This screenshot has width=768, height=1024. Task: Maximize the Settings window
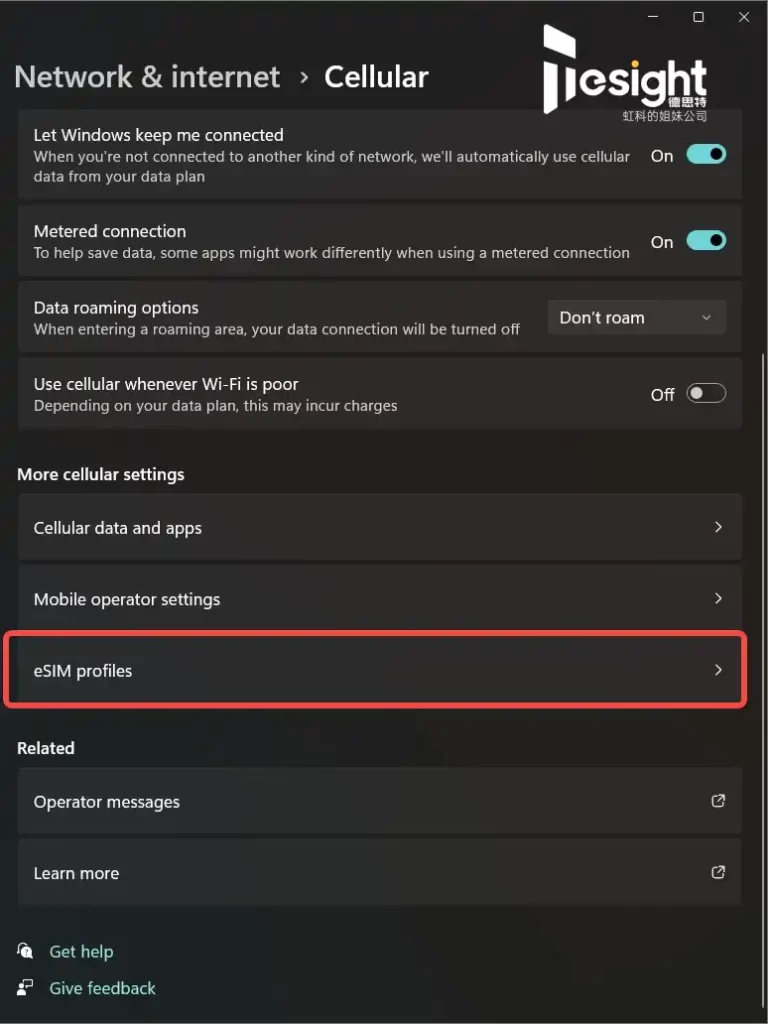point(698,17)
